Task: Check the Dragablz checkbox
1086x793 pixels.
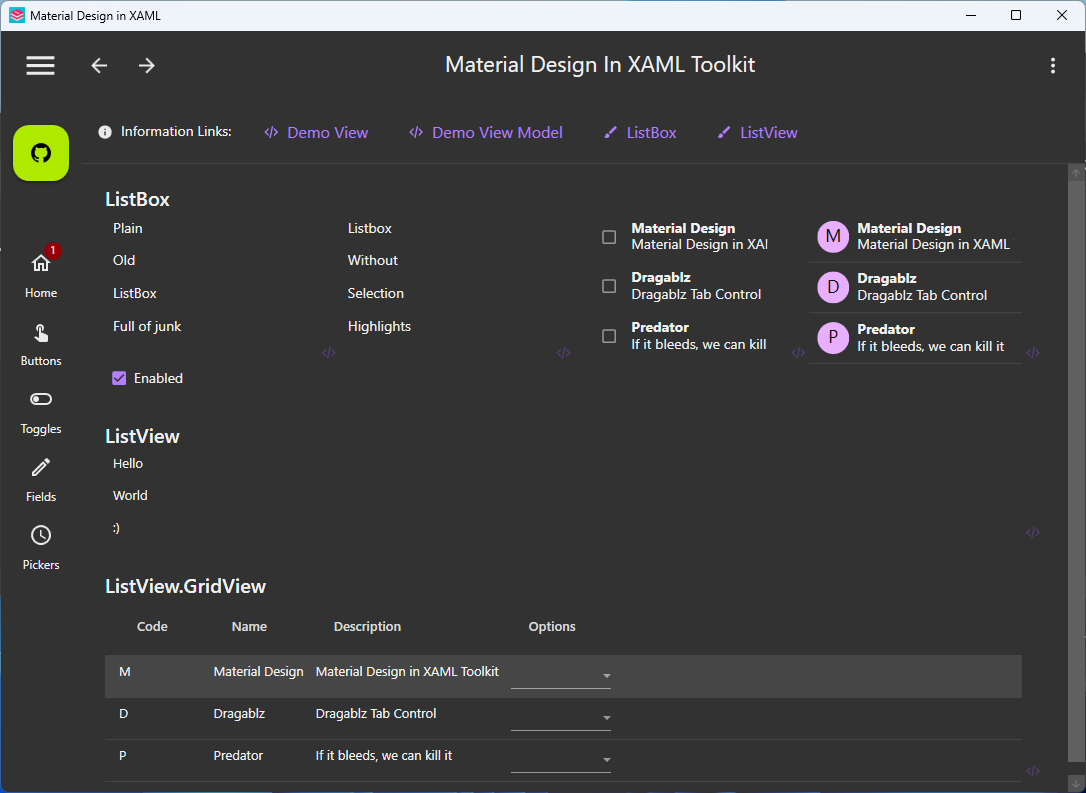Action: click(609, 286)
